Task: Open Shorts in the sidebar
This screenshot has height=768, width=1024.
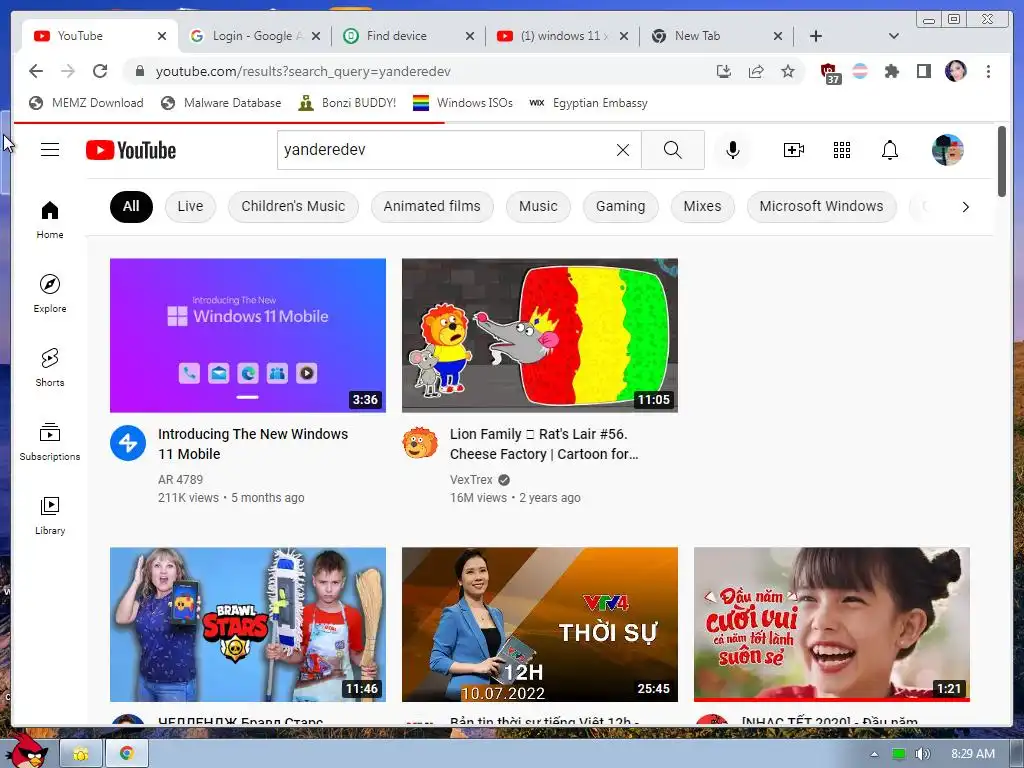Action: (50, 368)
